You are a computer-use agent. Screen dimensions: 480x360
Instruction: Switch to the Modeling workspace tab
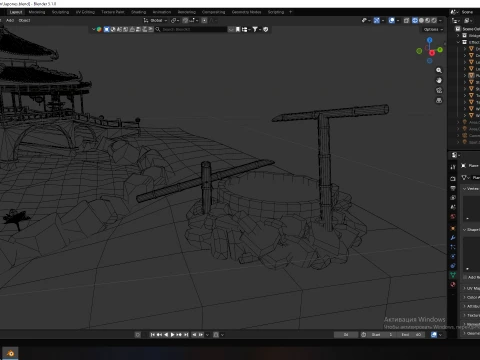(x=37, y=12)
